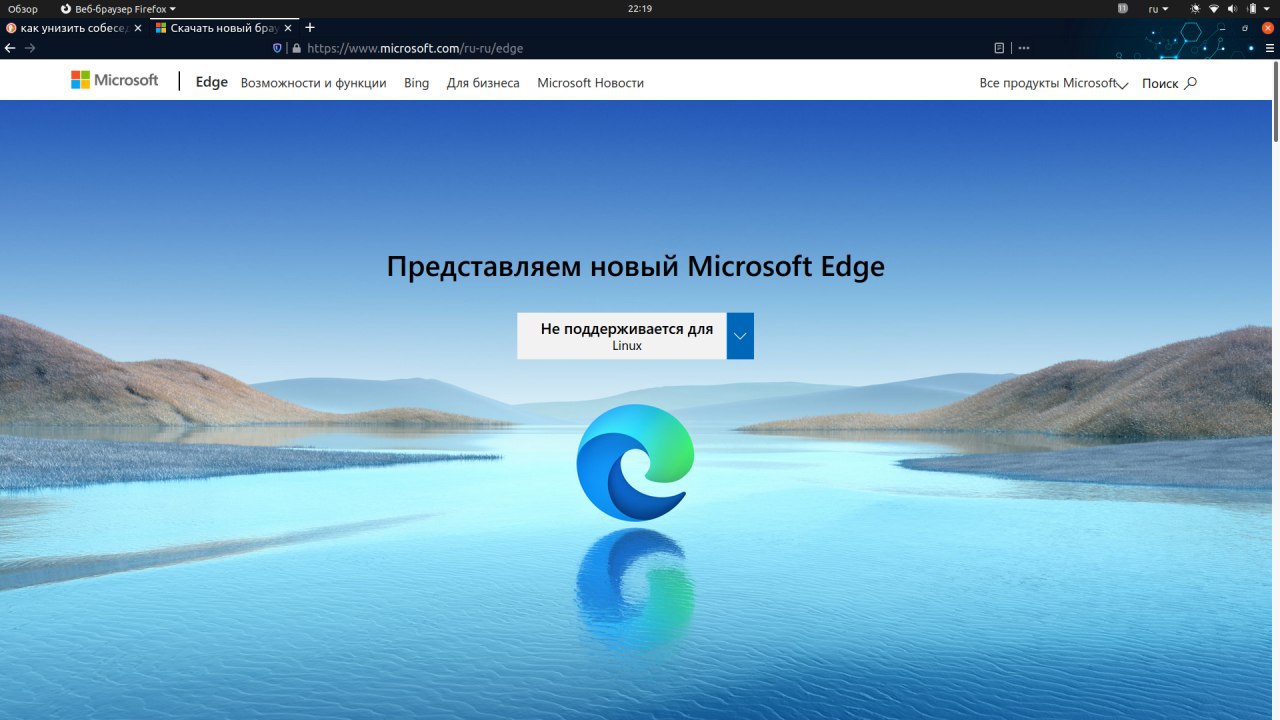This screenshot has height=720, width=1280.
Task: Click the Поиск search button
Action: pos(1169,83)
